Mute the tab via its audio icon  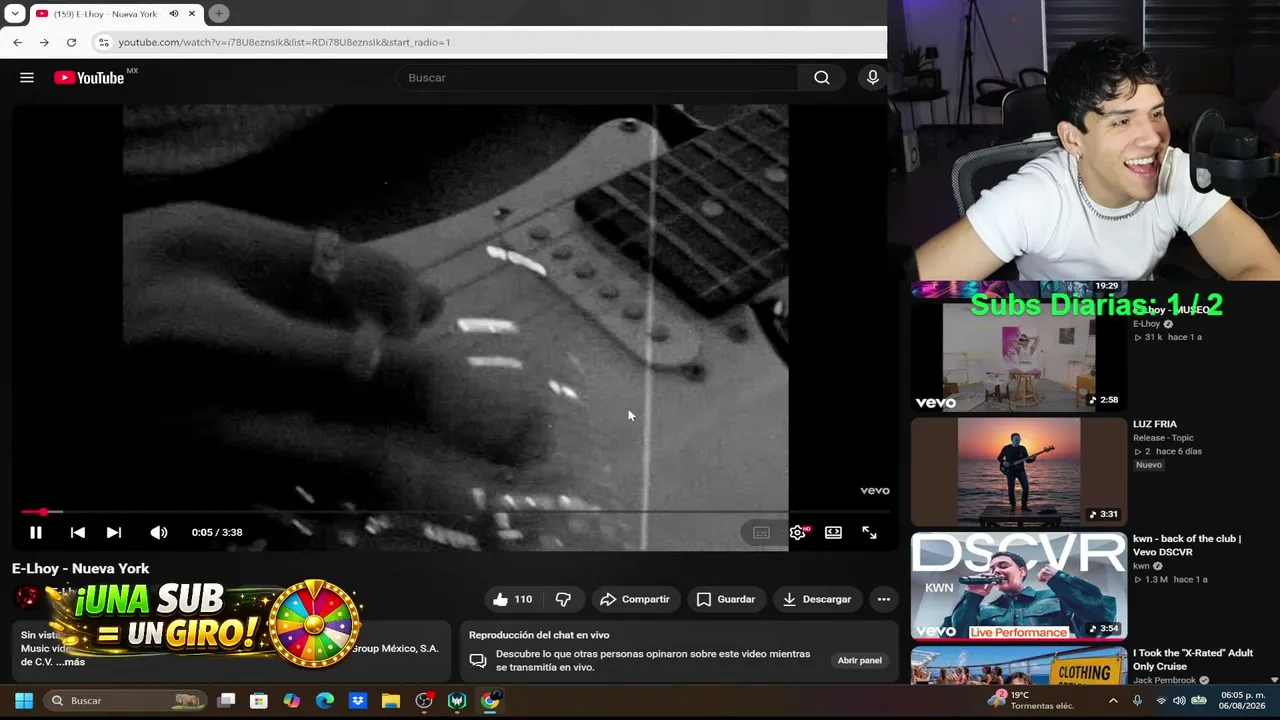174,14
